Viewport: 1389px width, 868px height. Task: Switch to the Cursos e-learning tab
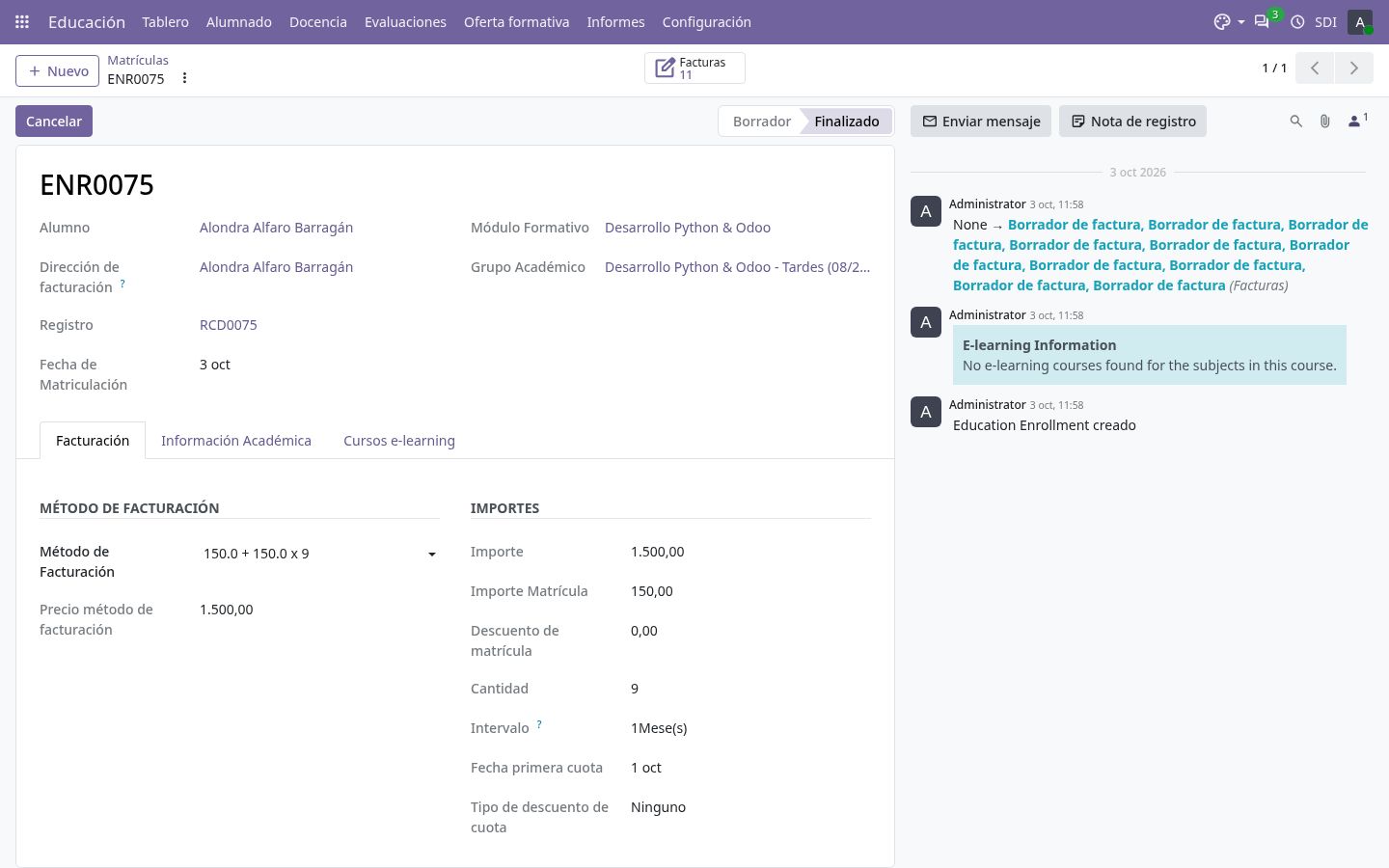(x=399, y=441)
